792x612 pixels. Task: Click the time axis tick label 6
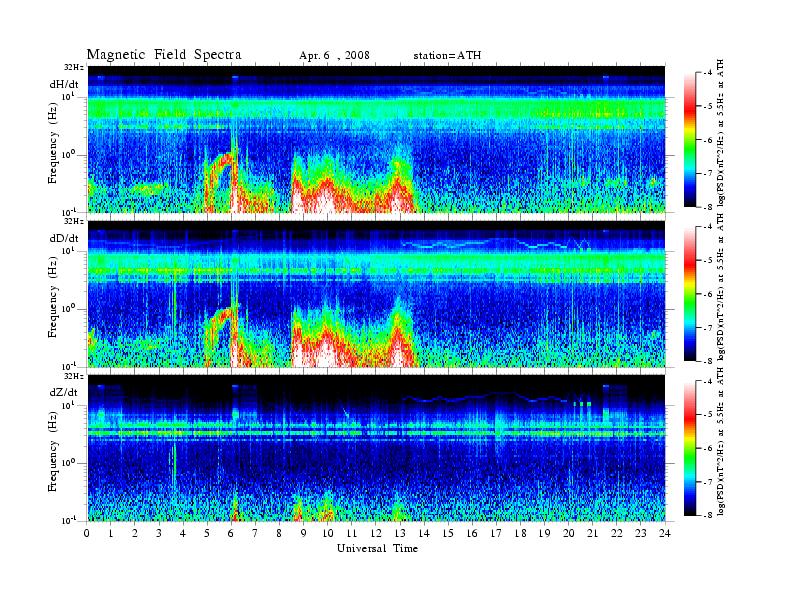(231, 533)
